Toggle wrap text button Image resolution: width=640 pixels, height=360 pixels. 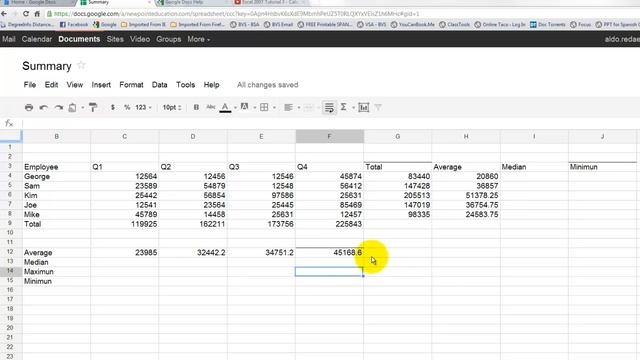pyautogui.click(x=329, y=107)
